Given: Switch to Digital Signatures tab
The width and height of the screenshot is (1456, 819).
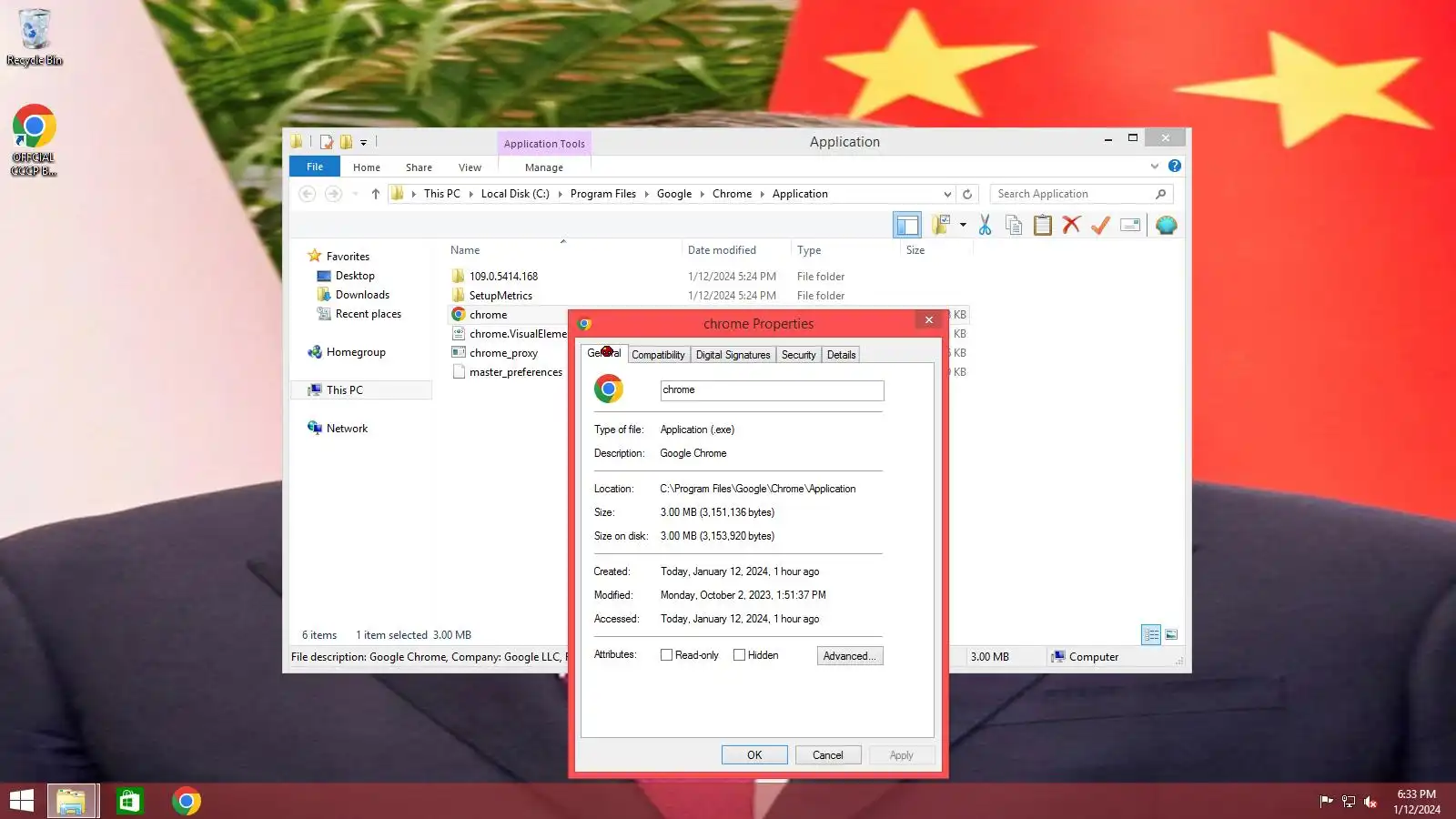Looking at the screenshot, I should 733,355.
